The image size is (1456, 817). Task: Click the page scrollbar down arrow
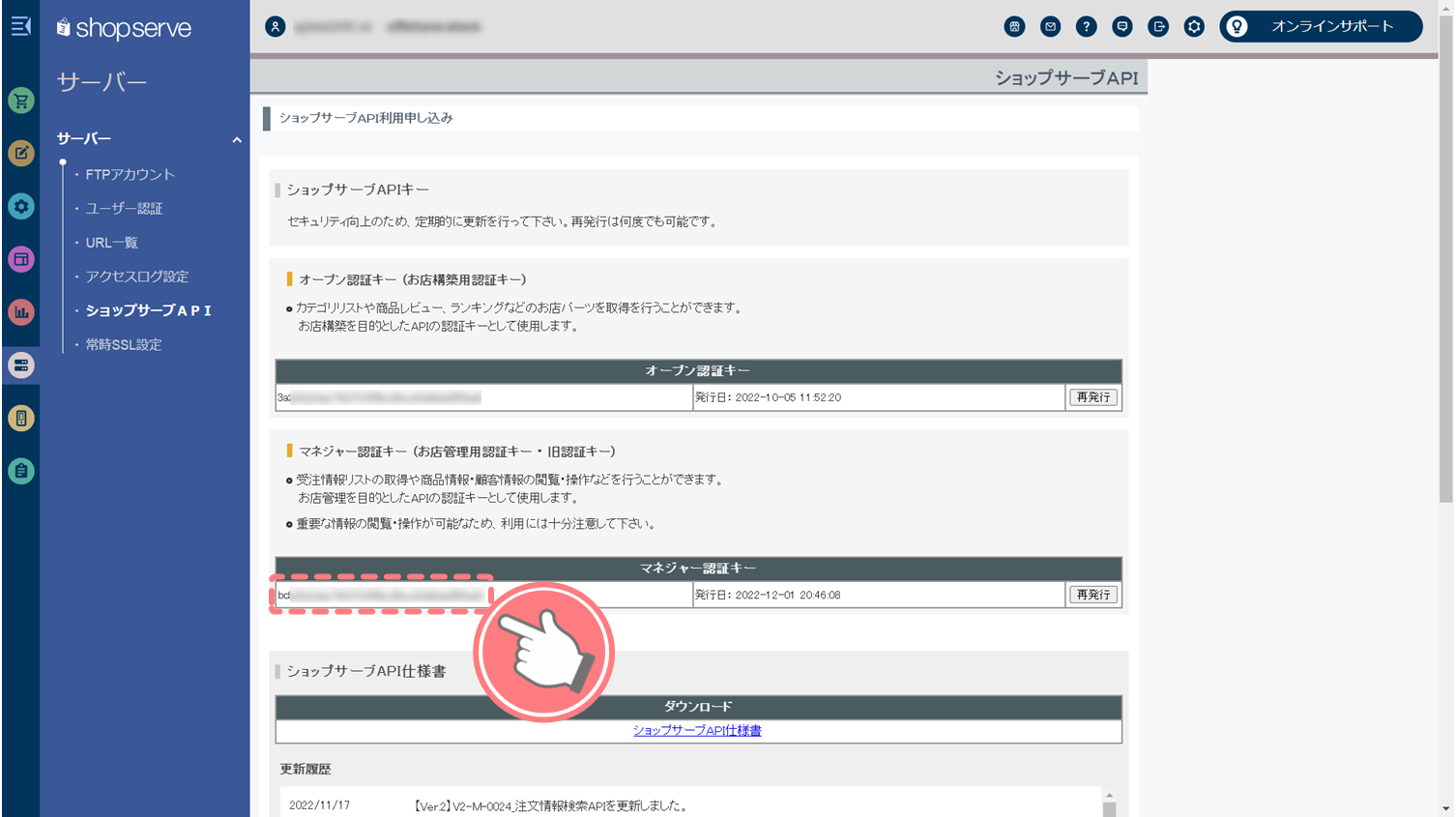1445,809
